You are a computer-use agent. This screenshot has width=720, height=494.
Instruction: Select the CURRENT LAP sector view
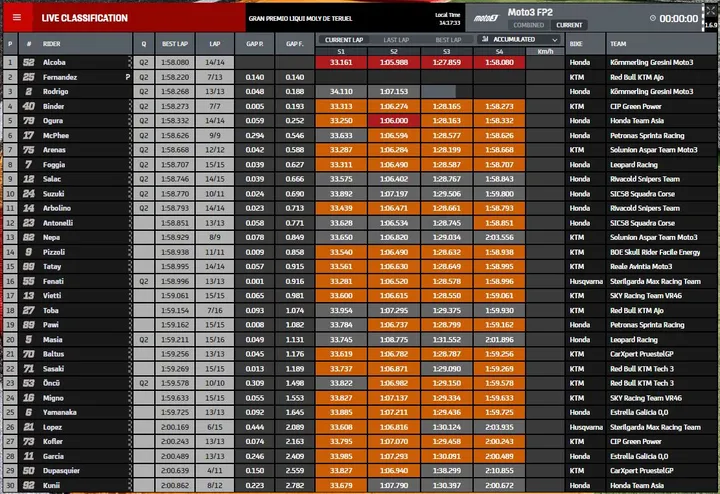point(344,40)
